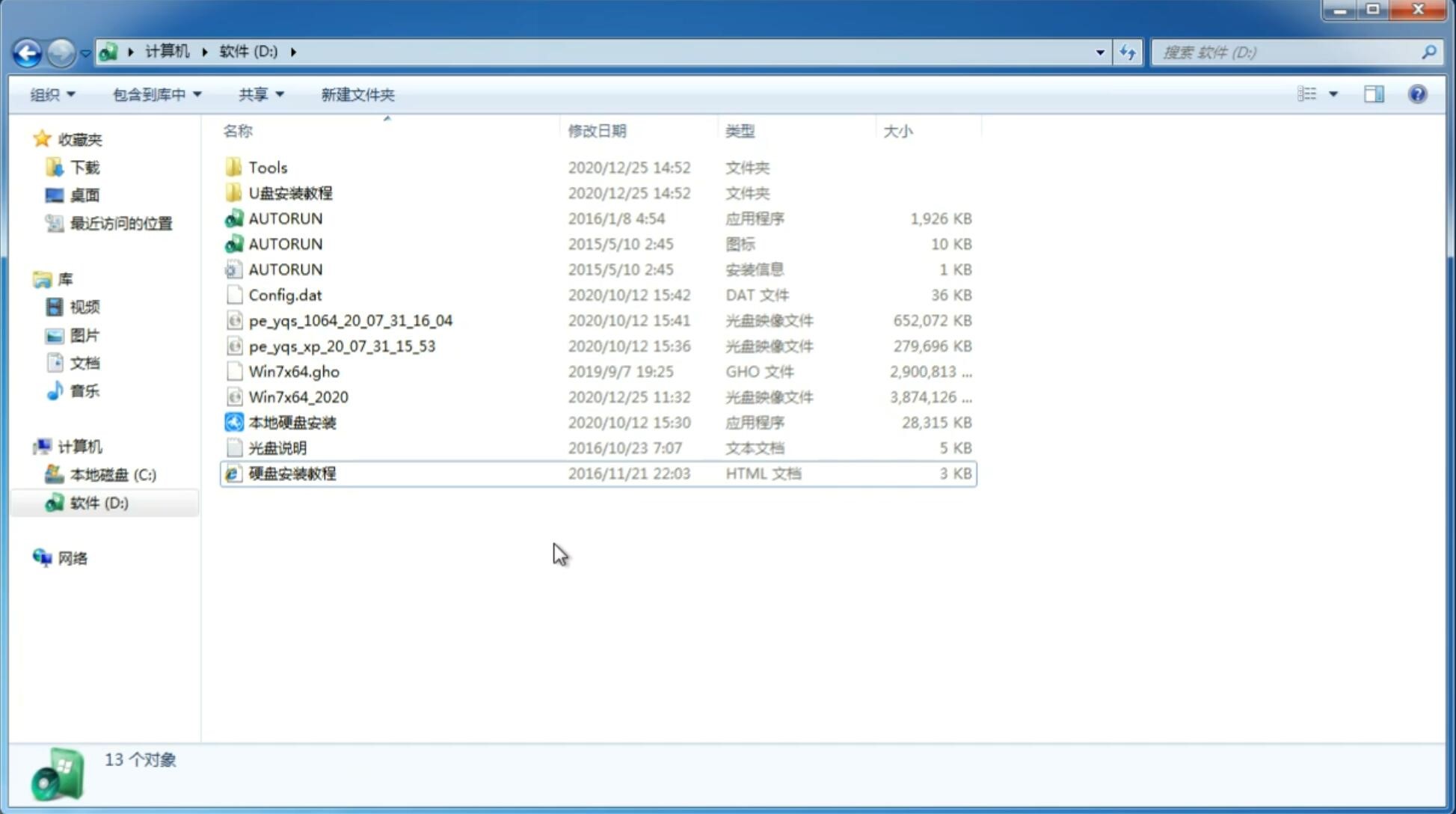Open pe_yqs_xp_20_07_31_15_53 image
This screenshot has height=814, width=1456.
(342, 345)
